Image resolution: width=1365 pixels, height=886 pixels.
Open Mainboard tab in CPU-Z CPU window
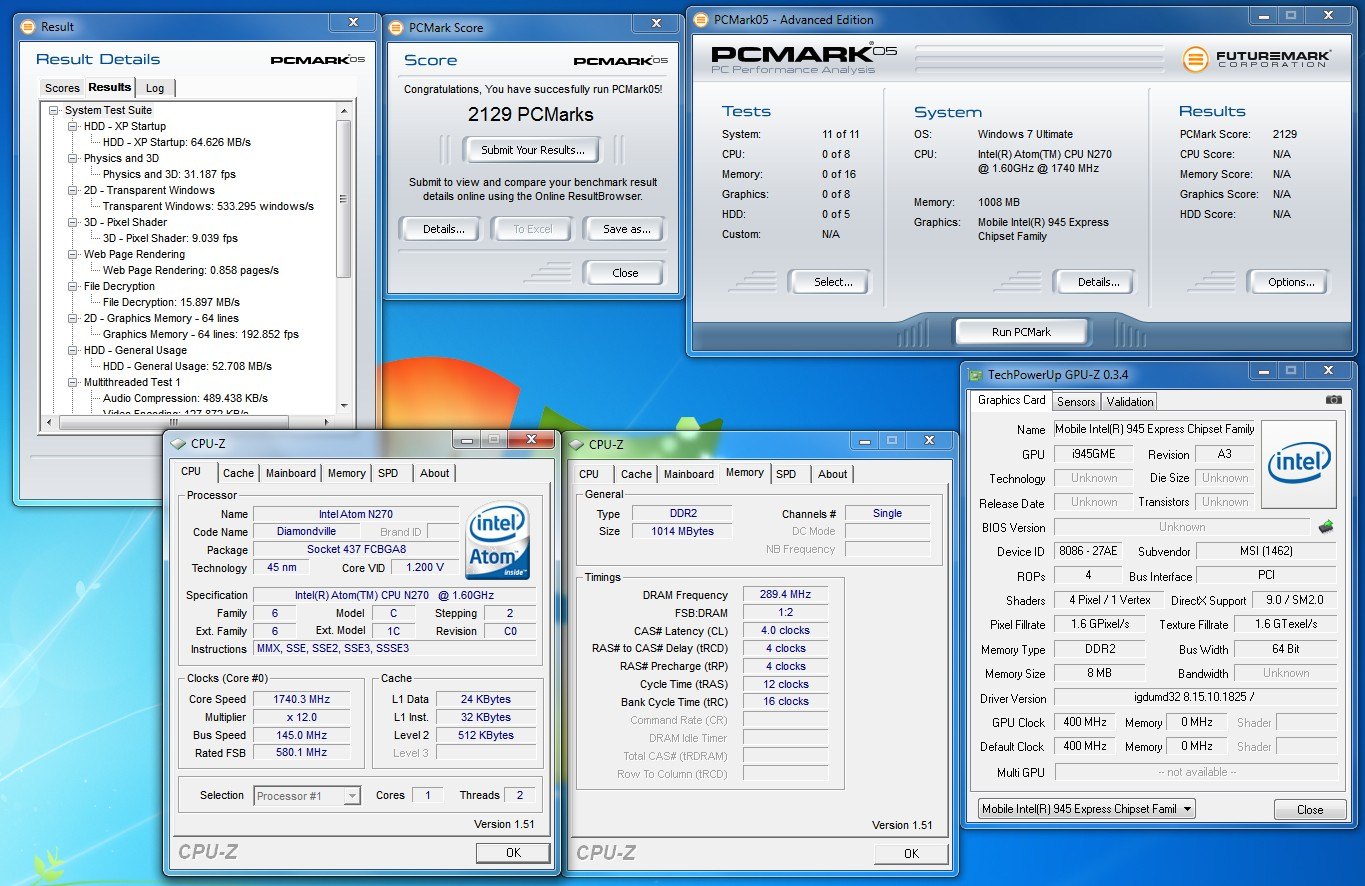[x=291, y=473]
